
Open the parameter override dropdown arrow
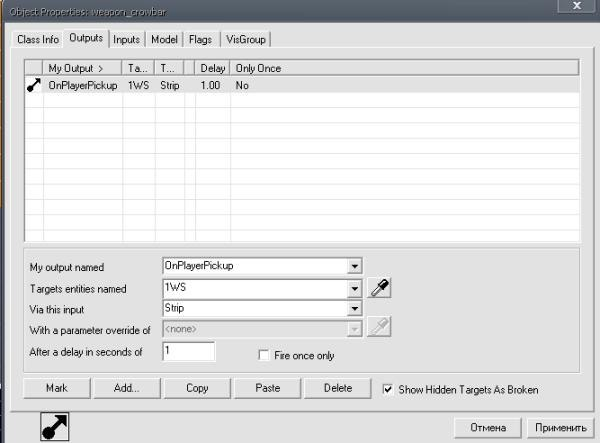pos(355,329)
